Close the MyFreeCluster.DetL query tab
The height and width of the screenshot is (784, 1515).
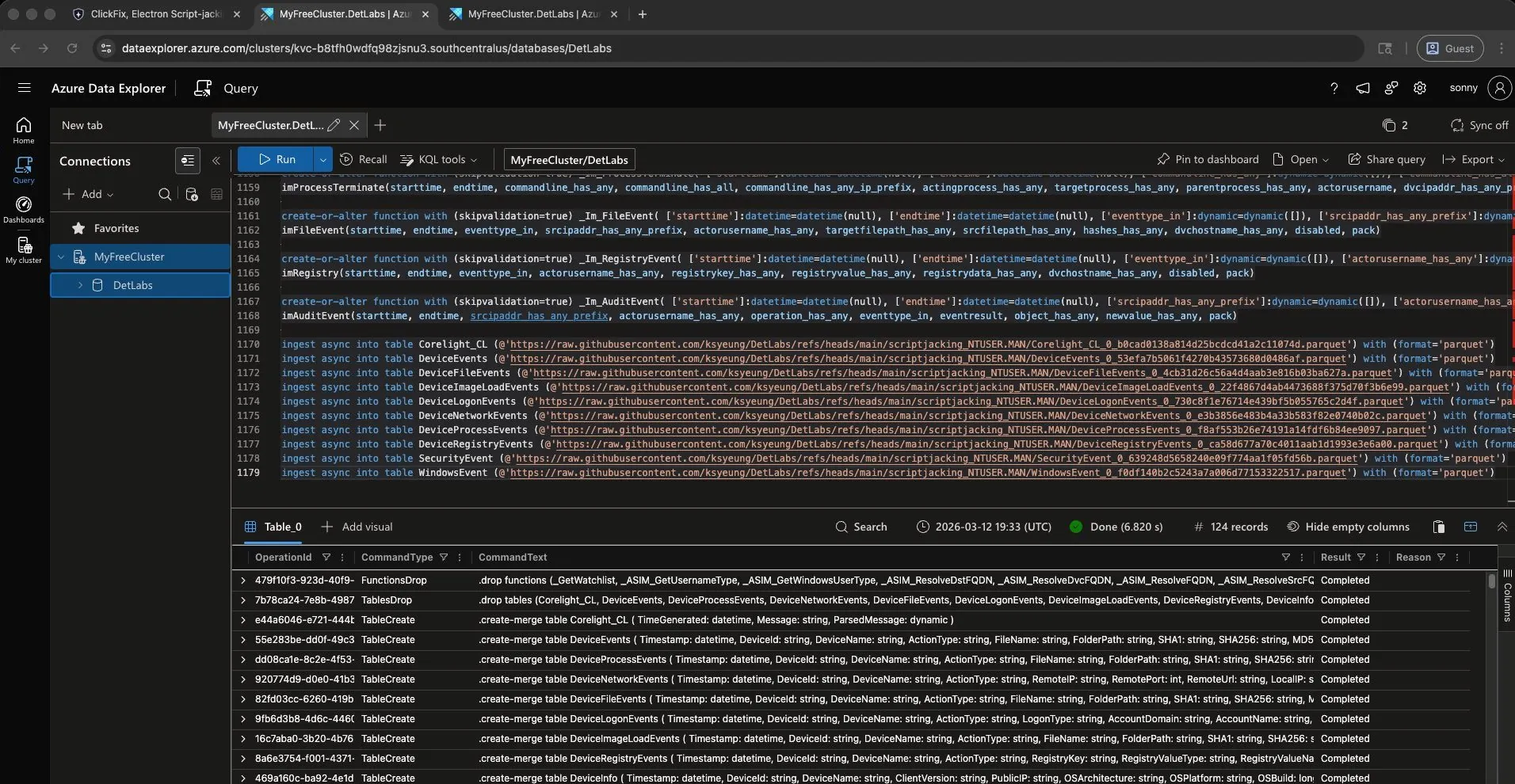354,125
